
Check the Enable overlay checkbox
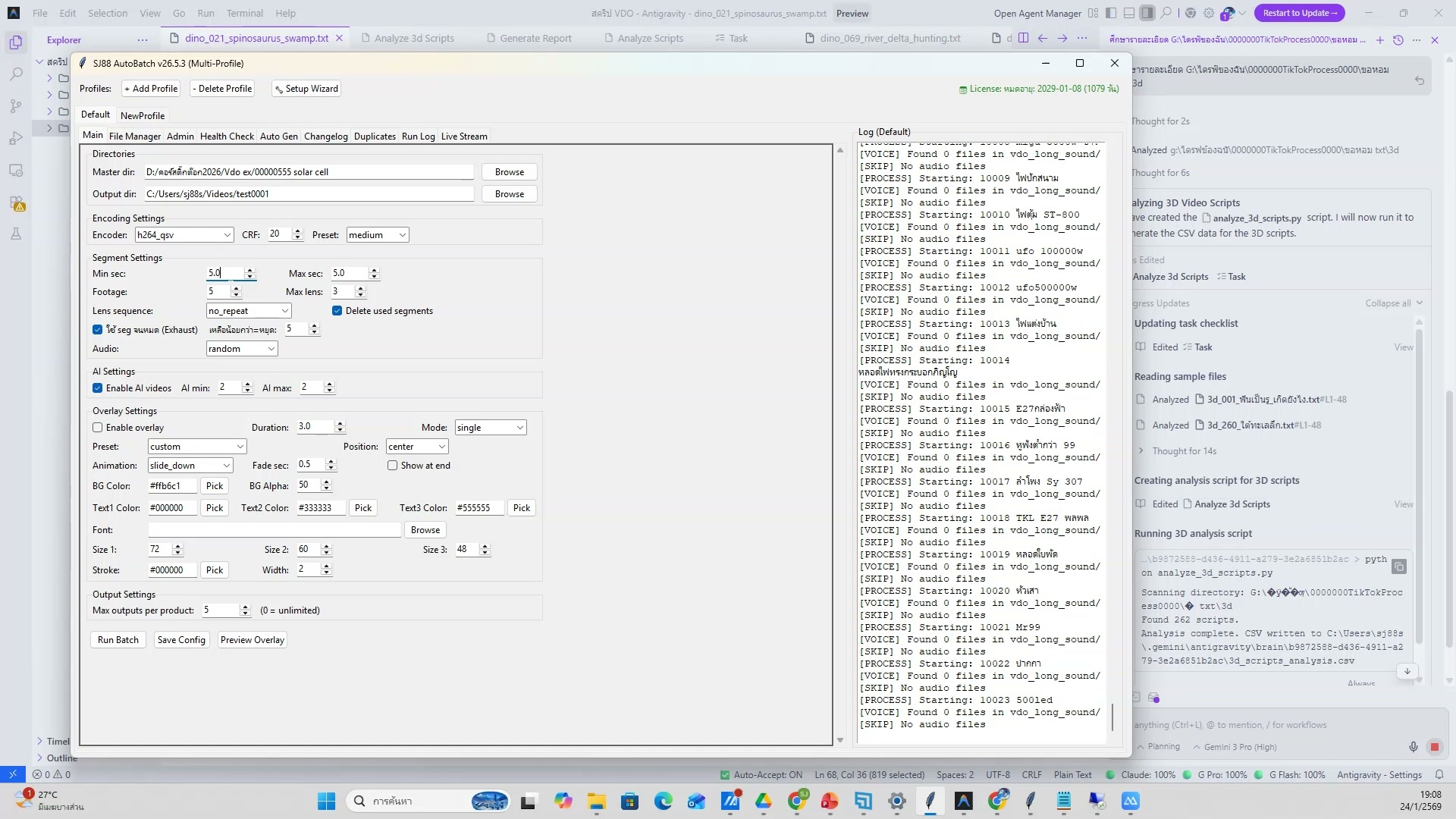click(x=98, y=428)
